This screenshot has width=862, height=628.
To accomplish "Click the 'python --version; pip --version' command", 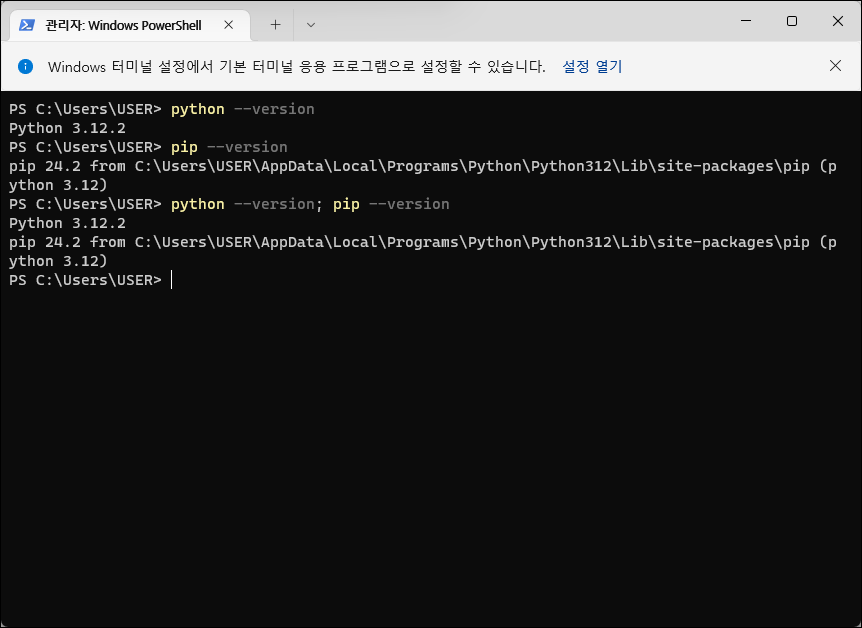I will click(x=310, y=204).
